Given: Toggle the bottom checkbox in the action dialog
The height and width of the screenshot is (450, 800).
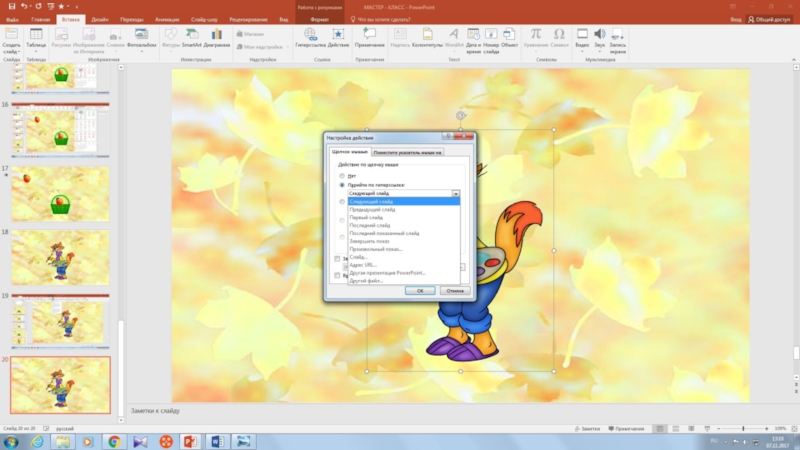Looking at the screenshot, I should click(x=336, y=274).
